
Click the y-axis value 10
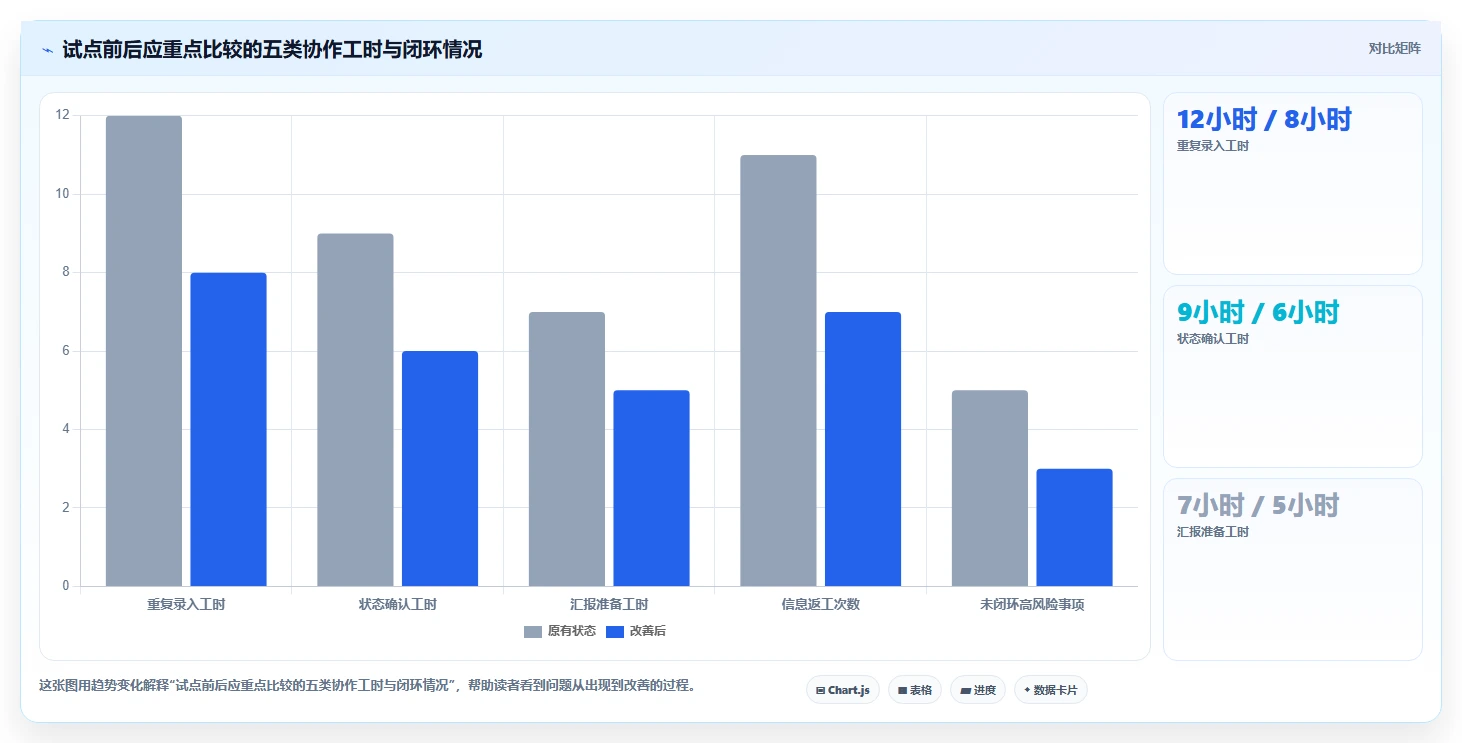pyautogui.click(x=63, y=194)
